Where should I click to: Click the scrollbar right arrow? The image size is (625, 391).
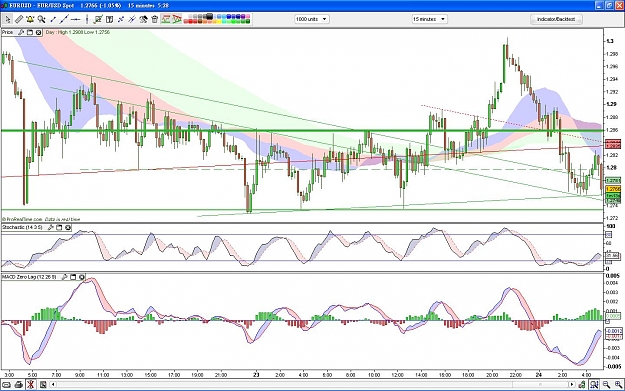click(x=572, y=385)
